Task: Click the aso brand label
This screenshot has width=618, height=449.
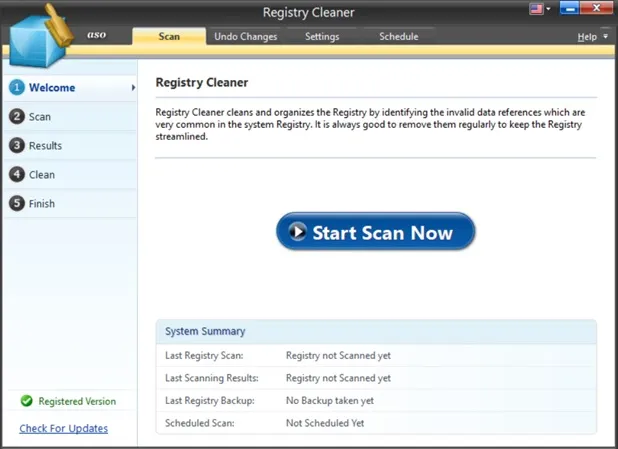Action: click(97, 35)
